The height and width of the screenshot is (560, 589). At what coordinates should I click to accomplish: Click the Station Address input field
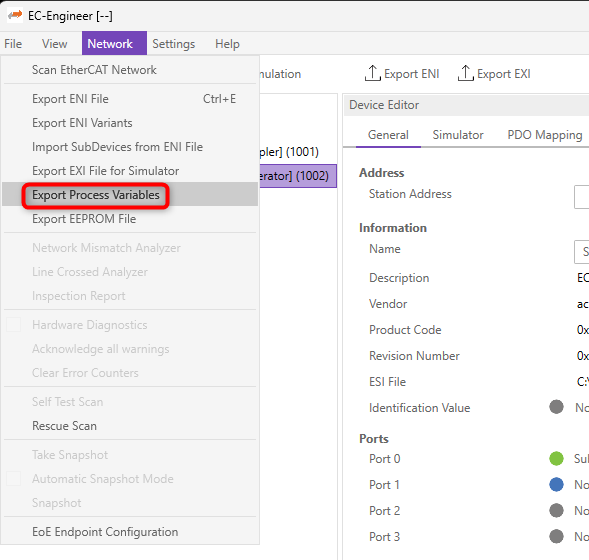tap(581, 196)
